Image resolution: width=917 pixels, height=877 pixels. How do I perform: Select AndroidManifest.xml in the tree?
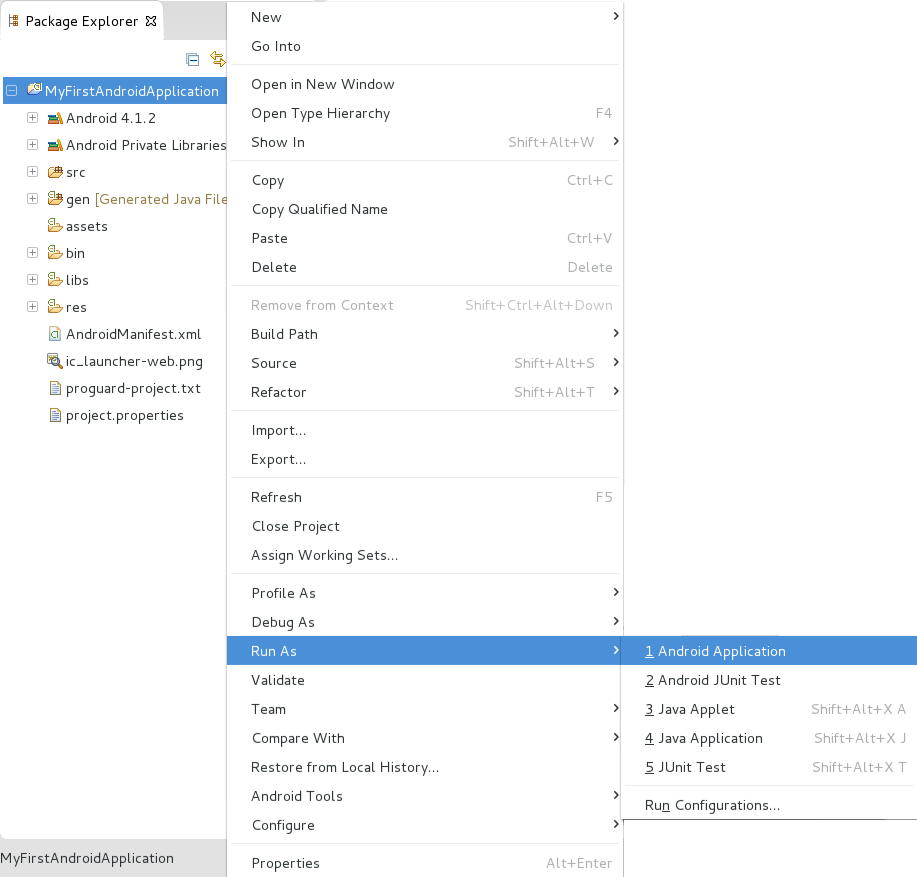(133, 334)
